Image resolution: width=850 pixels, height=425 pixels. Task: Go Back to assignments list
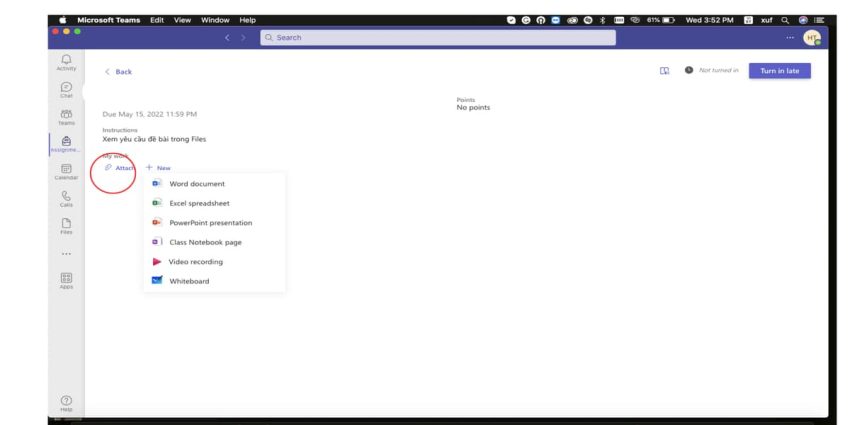pyautogui.click(x=119, y=72)
